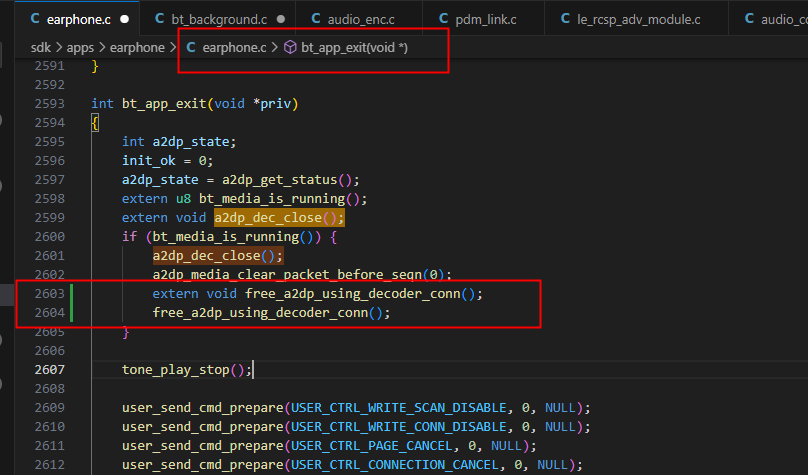Viewport: 808px width, 475px height.
Task: Click unsaved dot on earphone.c tab
Action: coord(124,19)
